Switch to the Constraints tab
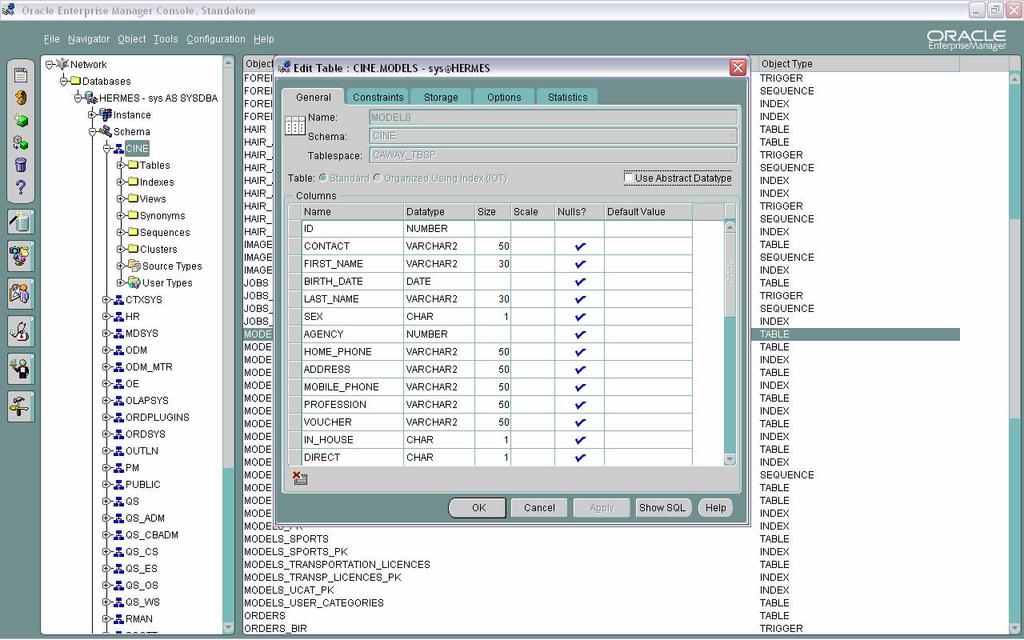 coord(377,97)
